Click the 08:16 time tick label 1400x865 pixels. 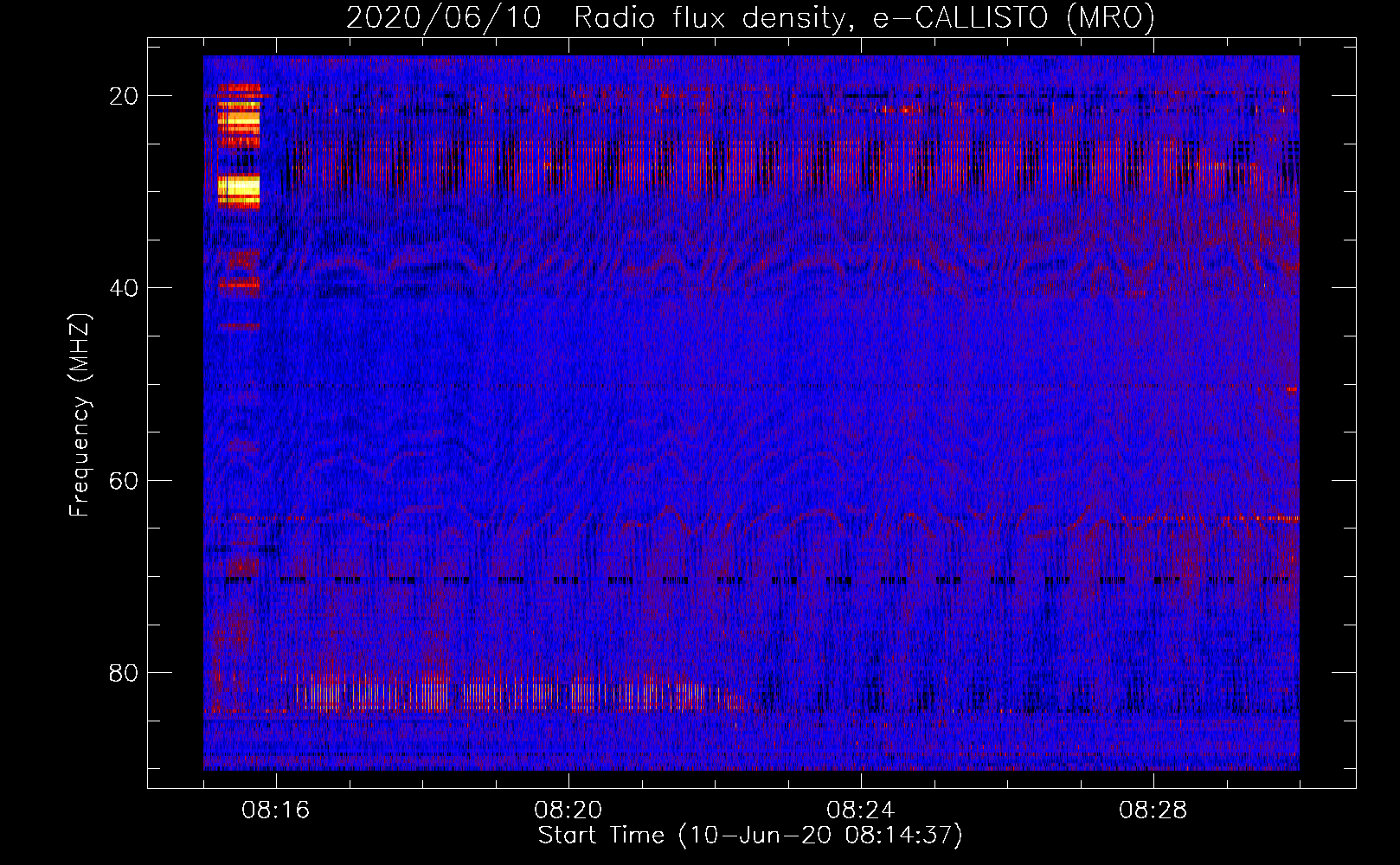[x=276, y=811]
